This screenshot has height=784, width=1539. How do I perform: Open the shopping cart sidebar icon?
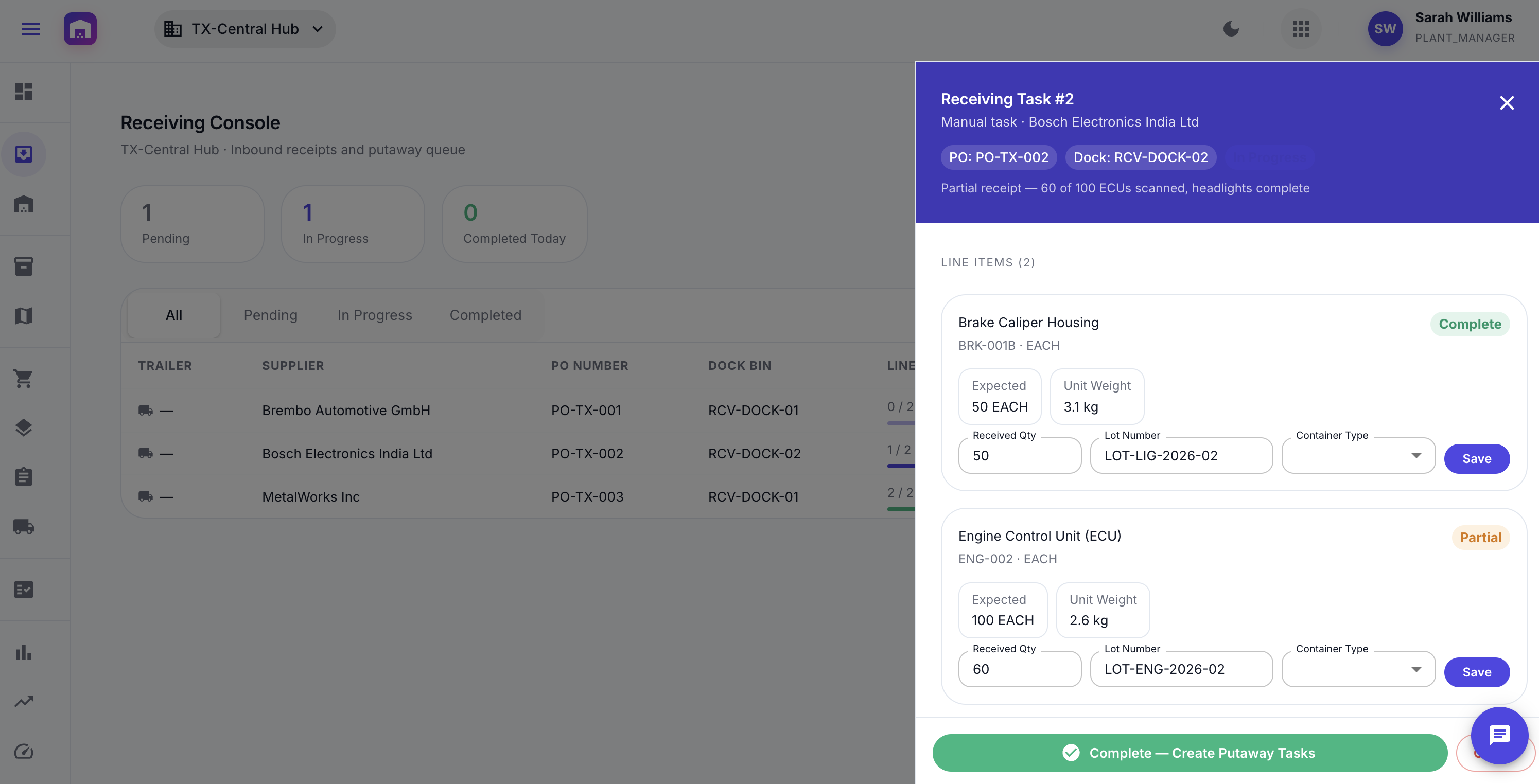pos(23,378)
